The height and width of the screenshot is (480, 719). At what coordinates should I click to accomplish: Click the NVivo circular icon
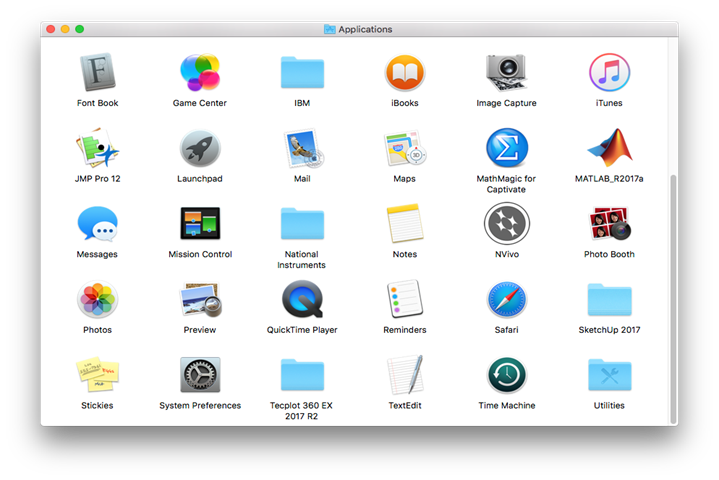507,224
